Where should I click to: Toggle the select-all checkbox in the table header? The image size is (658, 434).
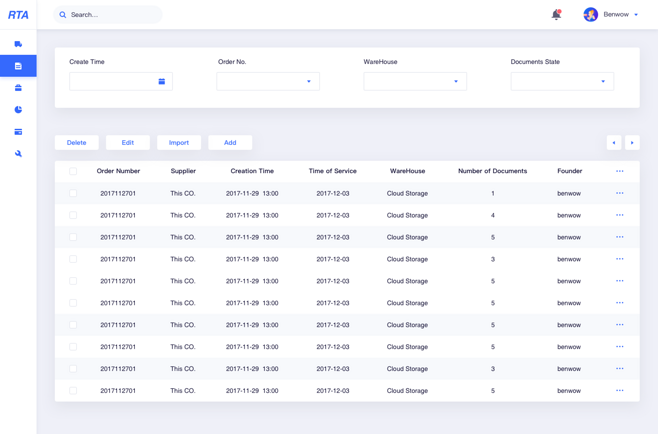point(73,171)
